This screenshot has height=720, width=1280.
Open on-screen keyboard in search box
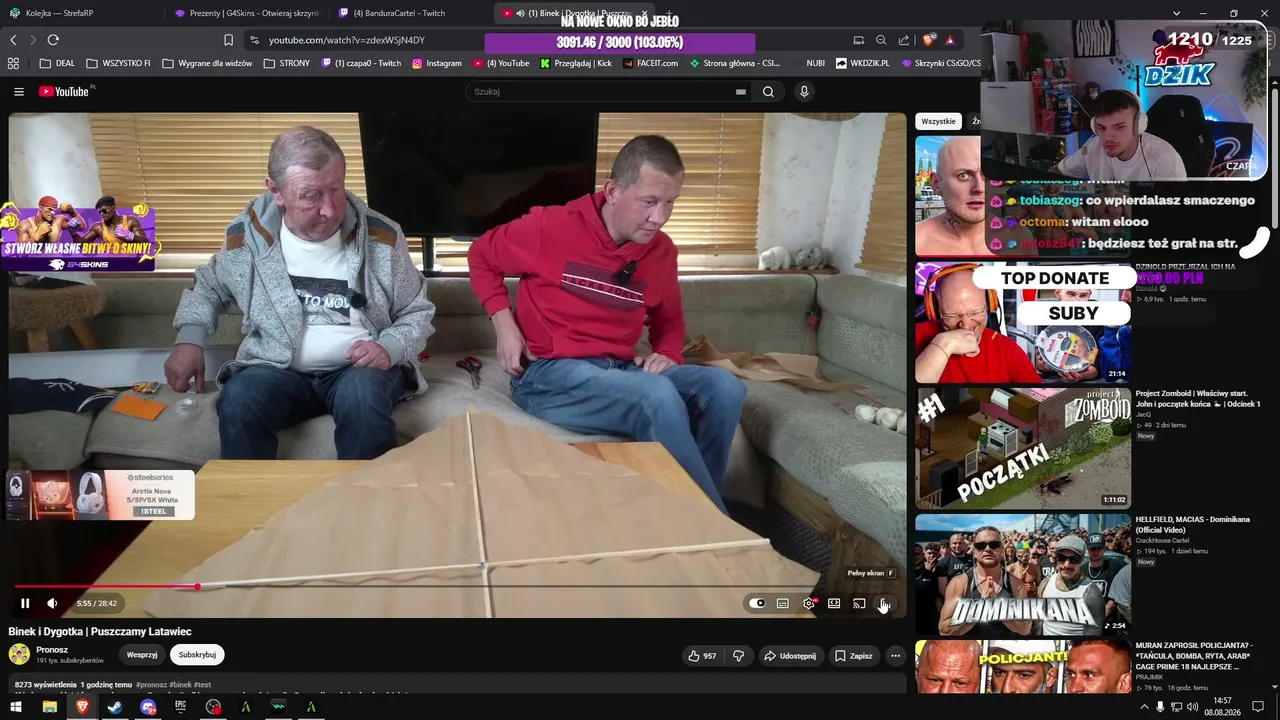741,92
